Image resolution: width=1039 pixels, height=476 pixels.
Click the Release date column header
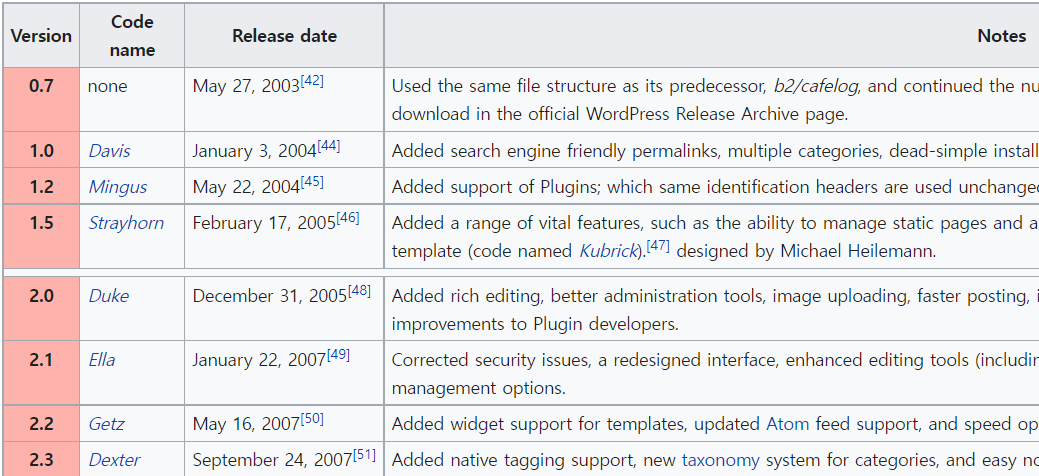284,36
